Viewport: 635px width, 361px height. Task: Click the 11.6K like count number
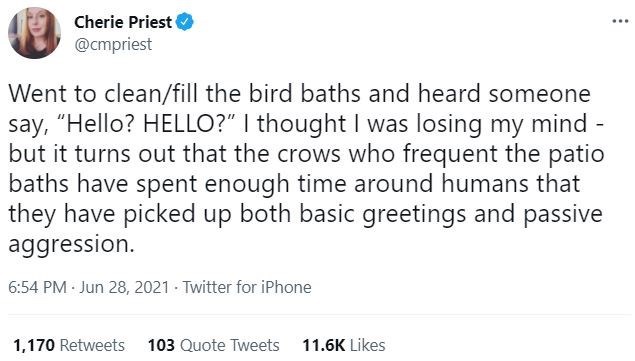(324, 346)
